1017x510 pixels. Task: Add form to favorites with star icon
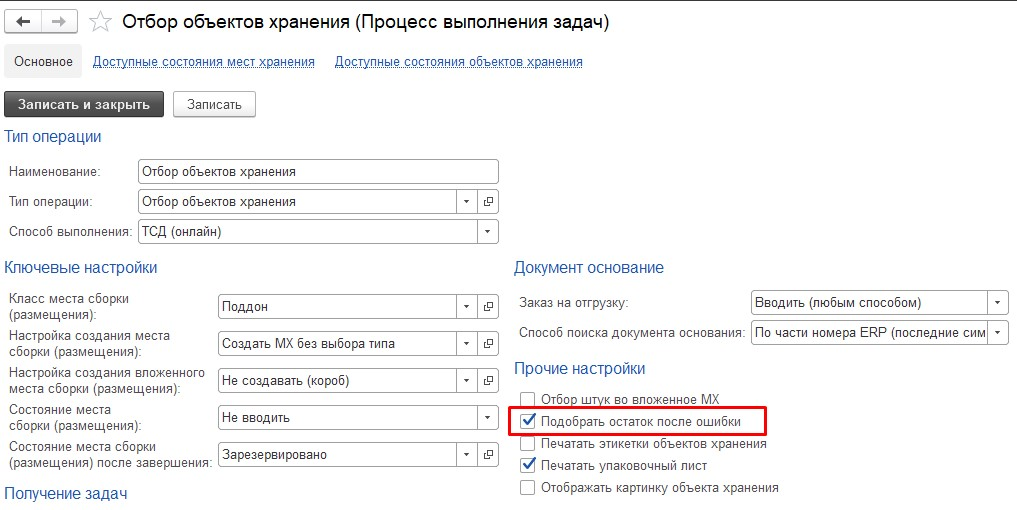(x=100, y=21)
